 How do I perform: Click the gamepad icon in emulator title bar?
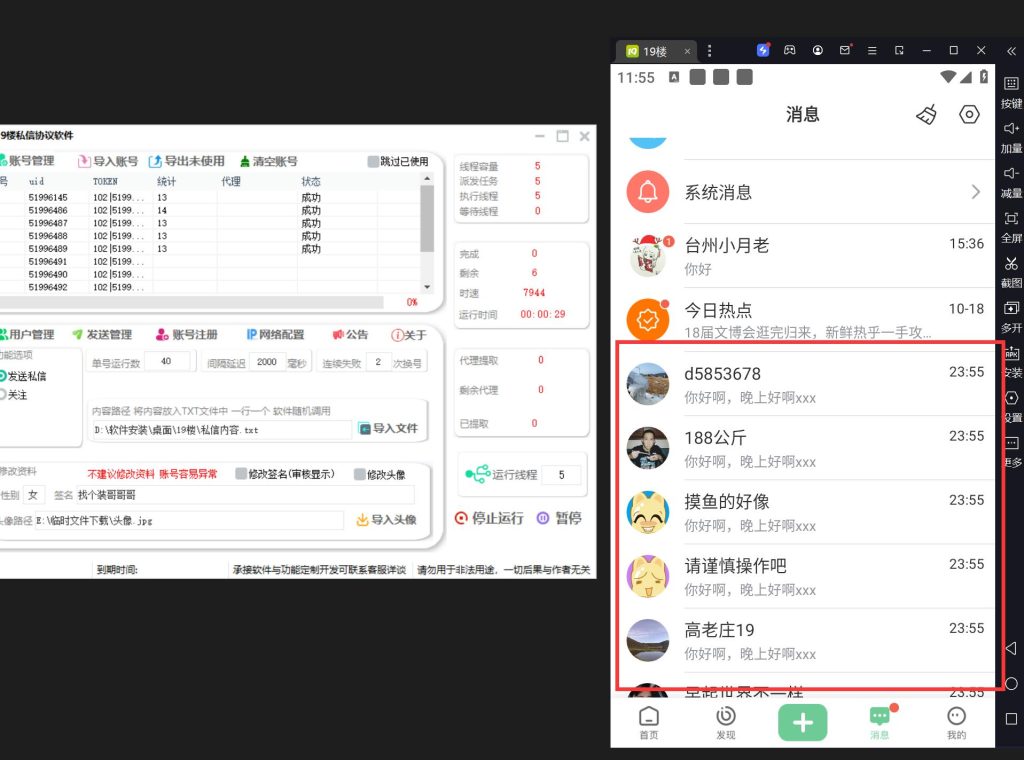coord(790,50)
